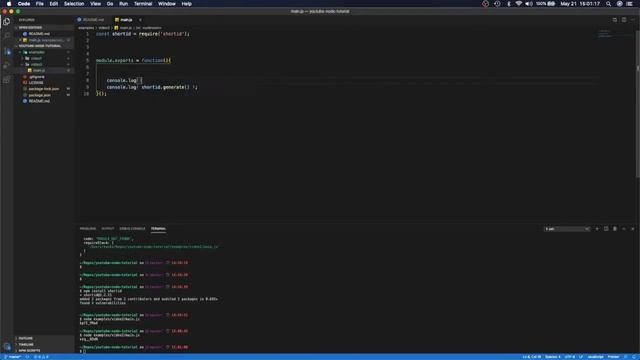Screen dimensions: 640x360
Task: Open editor More Actions ellipsis
Action: (633, 20)
